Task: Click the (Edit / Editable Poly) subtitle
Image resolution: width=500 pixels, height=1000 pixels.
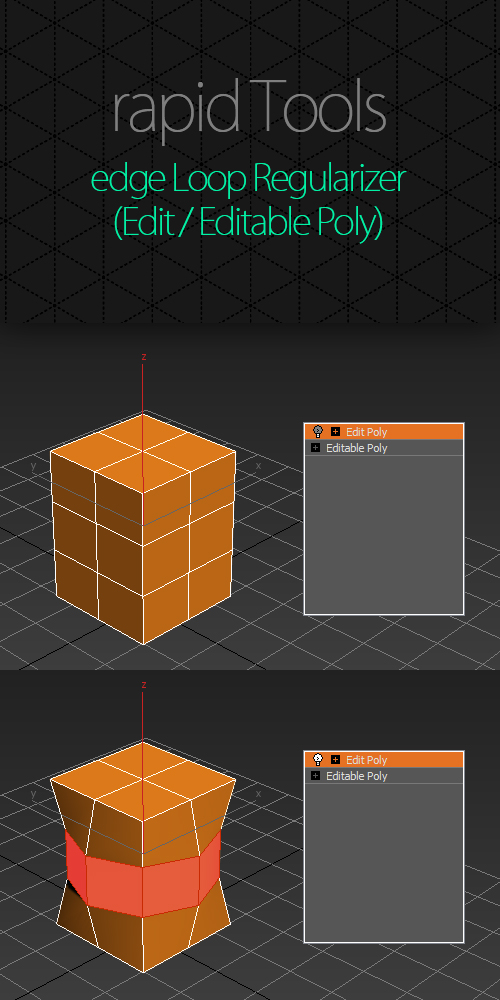Action: (249, 222)
